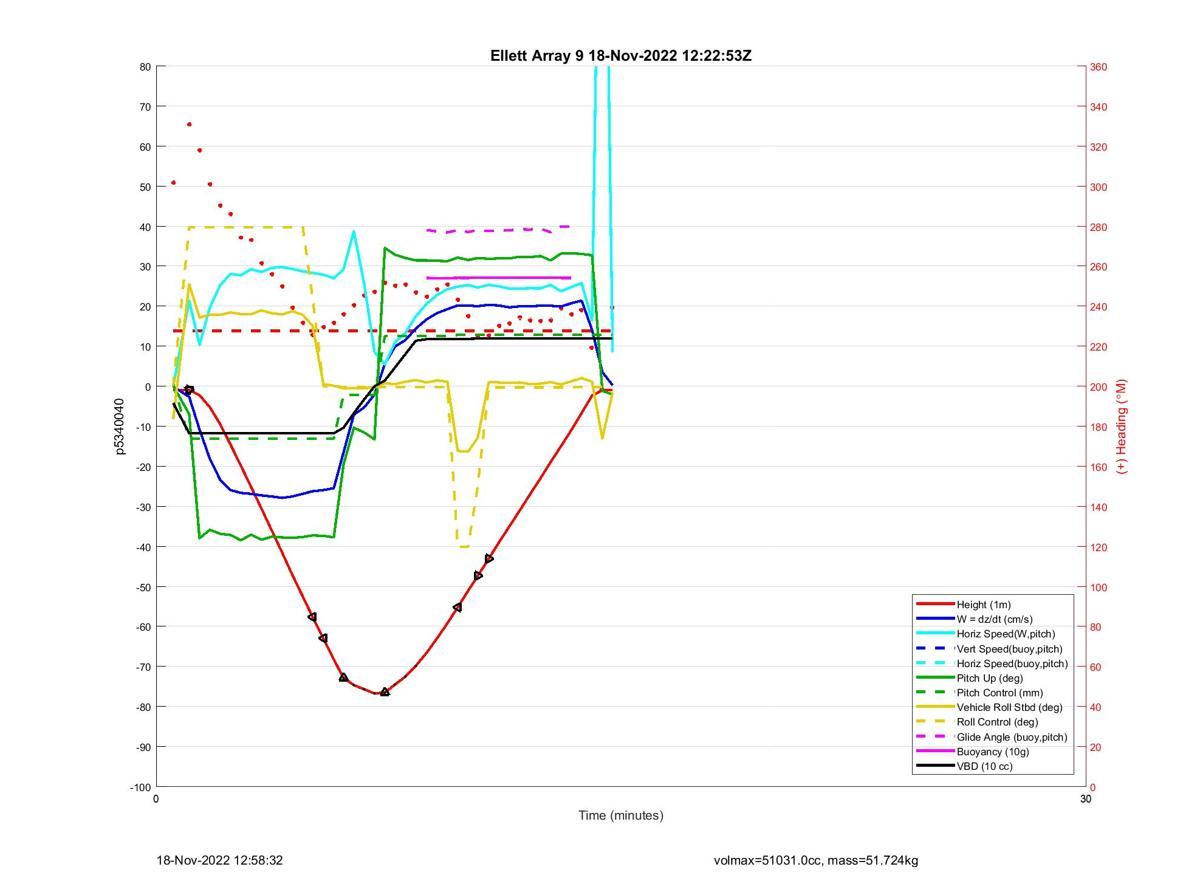Click the "-70" tick on left axis

point(143,667)
